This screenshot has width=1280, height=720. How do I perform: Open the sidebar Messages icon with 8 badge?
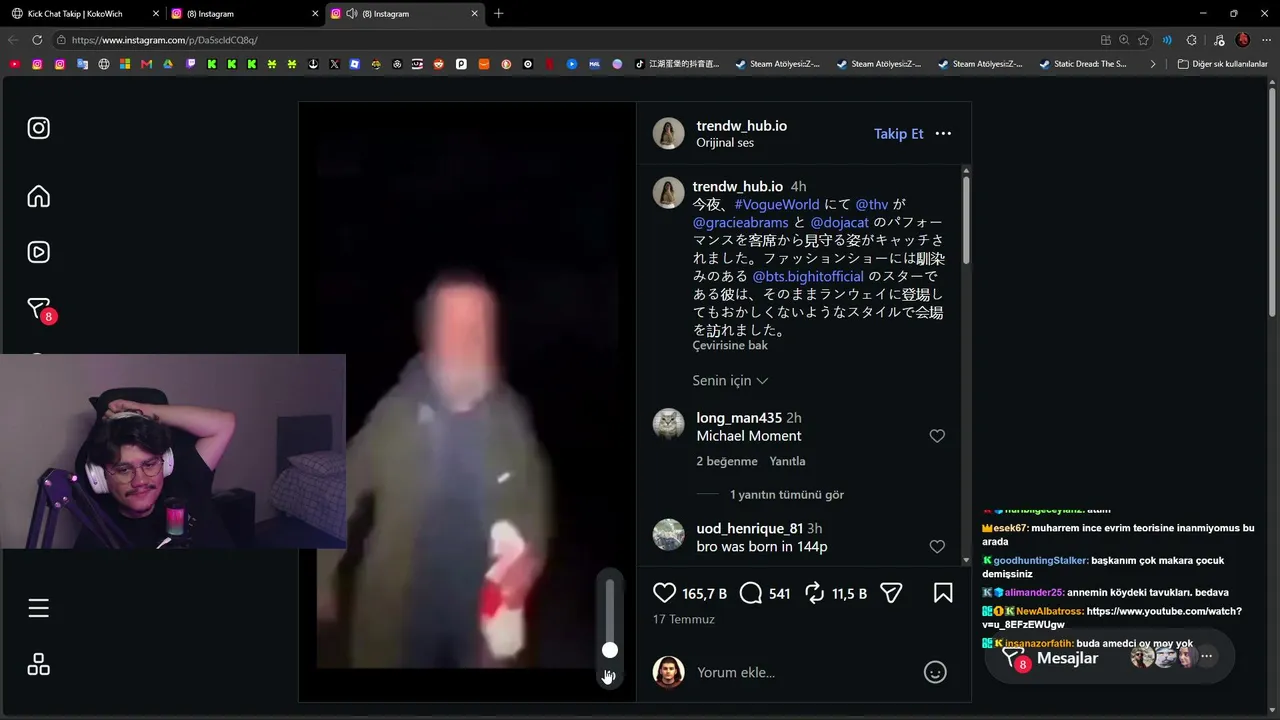(x=39, y=309)
